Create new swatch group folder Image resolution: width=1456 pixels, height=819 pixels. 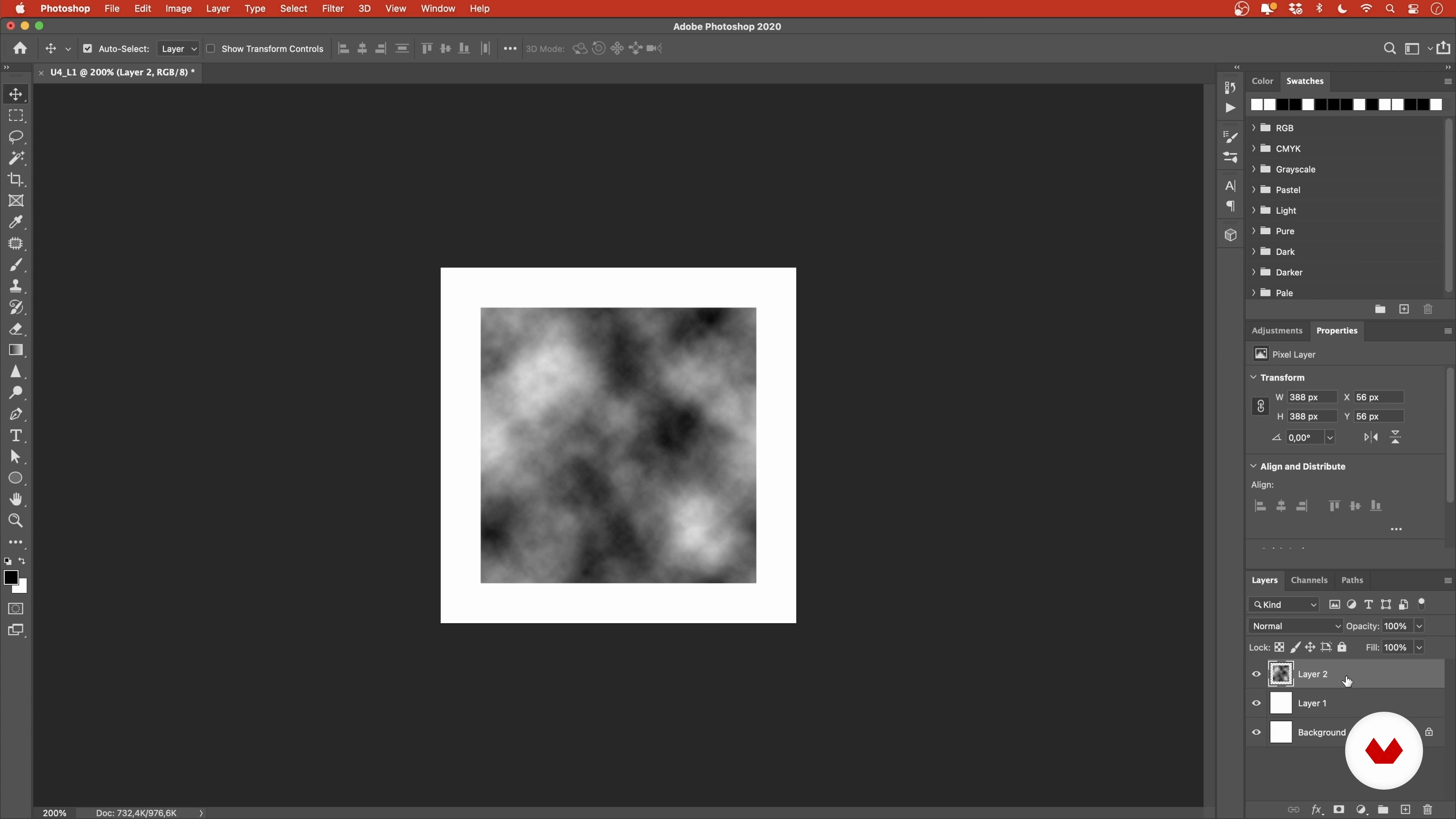point(1380,309)
